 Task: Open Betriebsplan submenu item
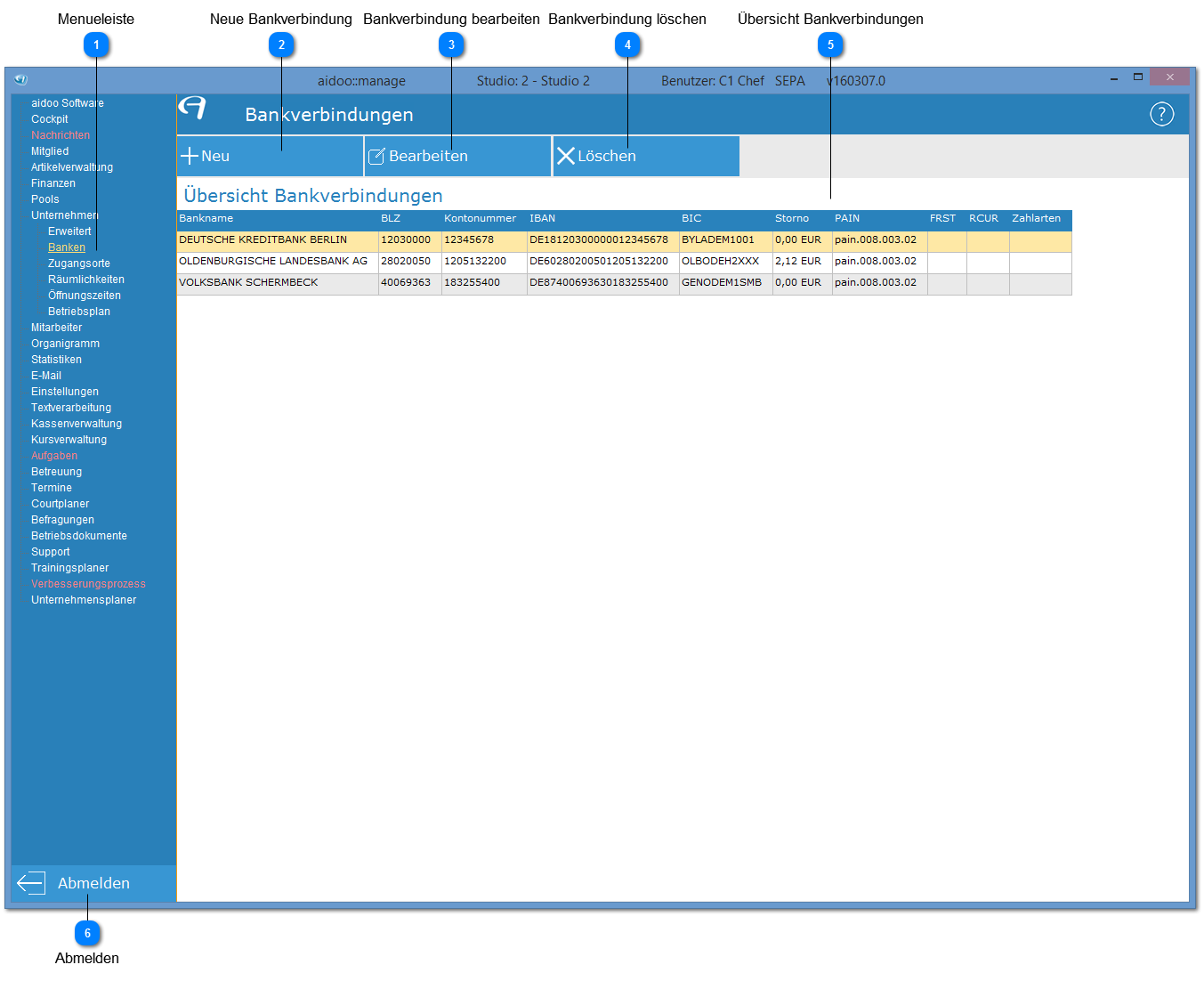(79, 312)
